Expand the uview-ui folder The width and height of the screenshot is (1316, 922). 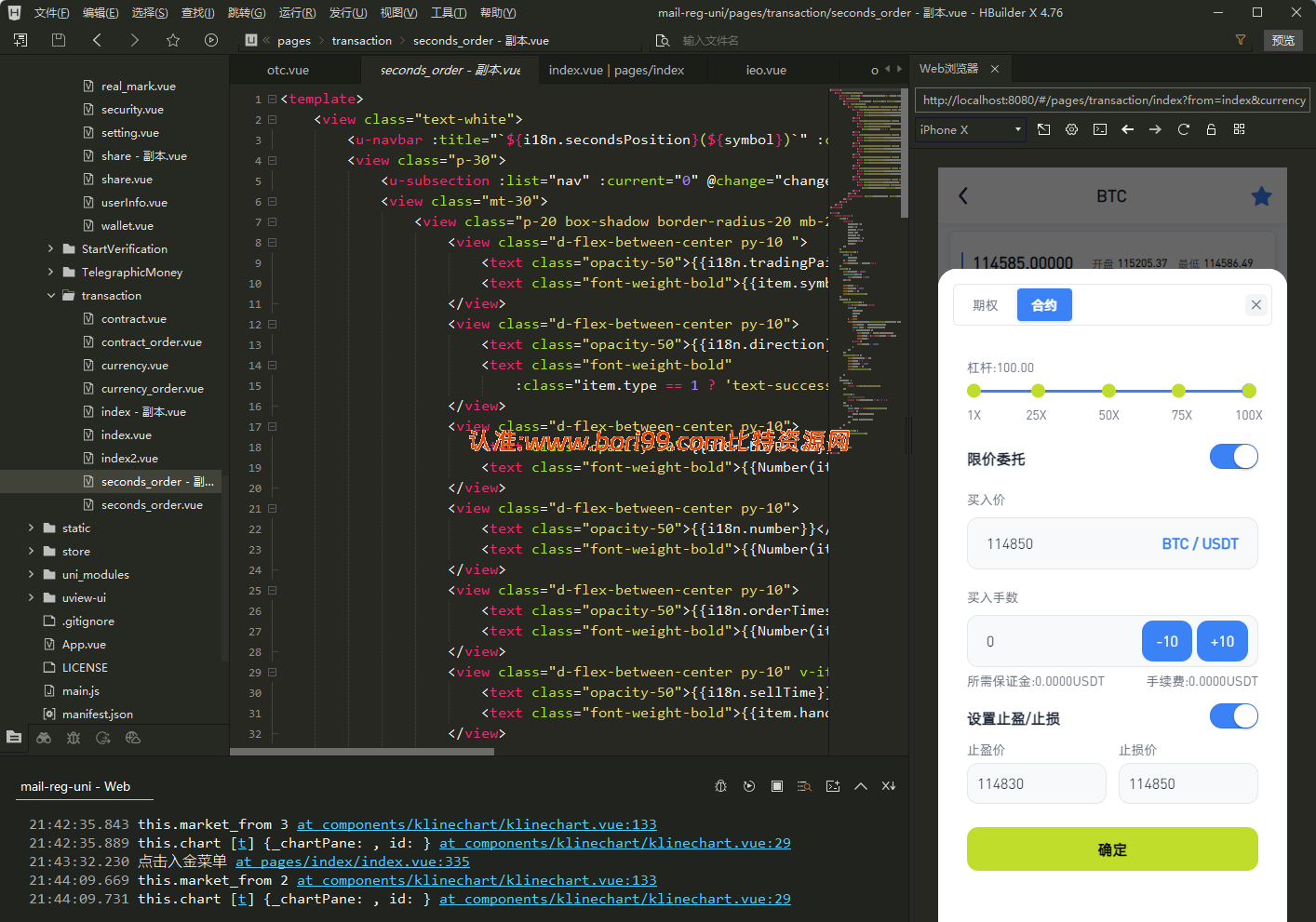(x=31, y=597)
